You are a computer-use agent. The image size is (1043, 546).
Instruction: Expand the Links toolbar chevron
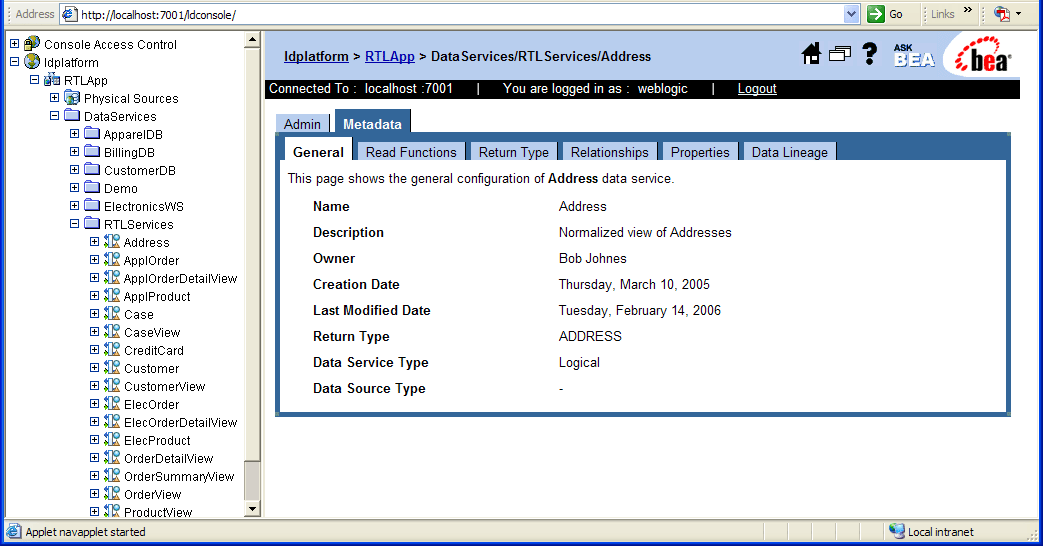(x=968, y=10)
